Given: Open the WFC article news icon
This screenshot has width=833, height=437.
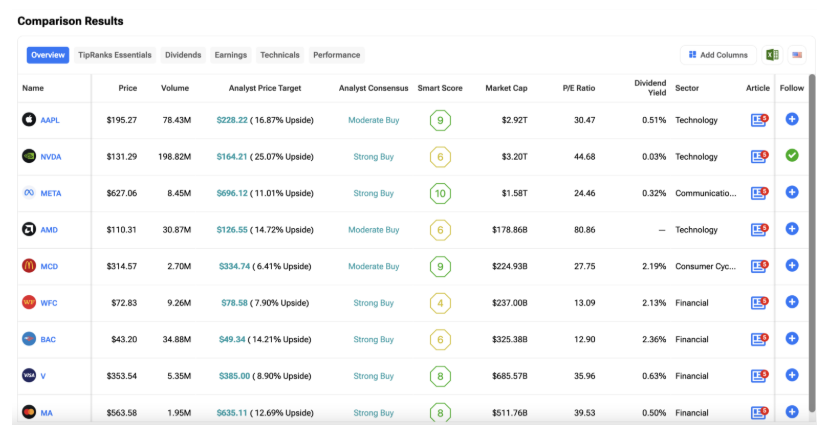Looking at the screenshot, I should (x=759, y=303).
